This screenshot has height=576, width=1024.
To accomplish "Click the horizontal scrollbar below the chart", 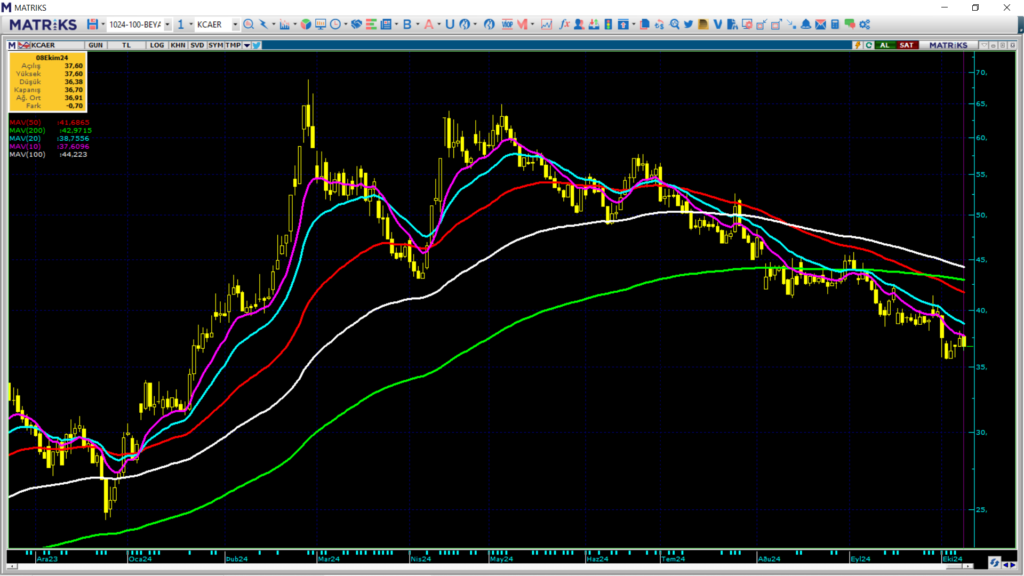I will pos(490,566).
